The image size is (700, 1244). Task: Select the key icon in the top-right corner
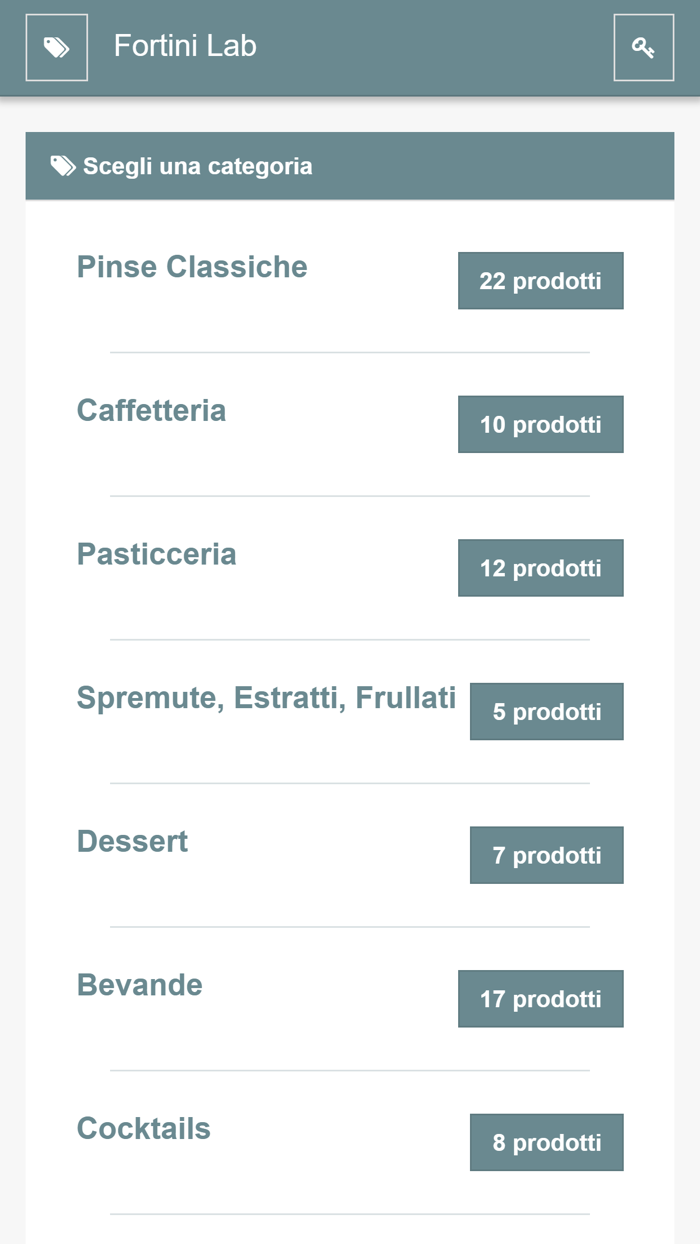click(x=644, y=46)
